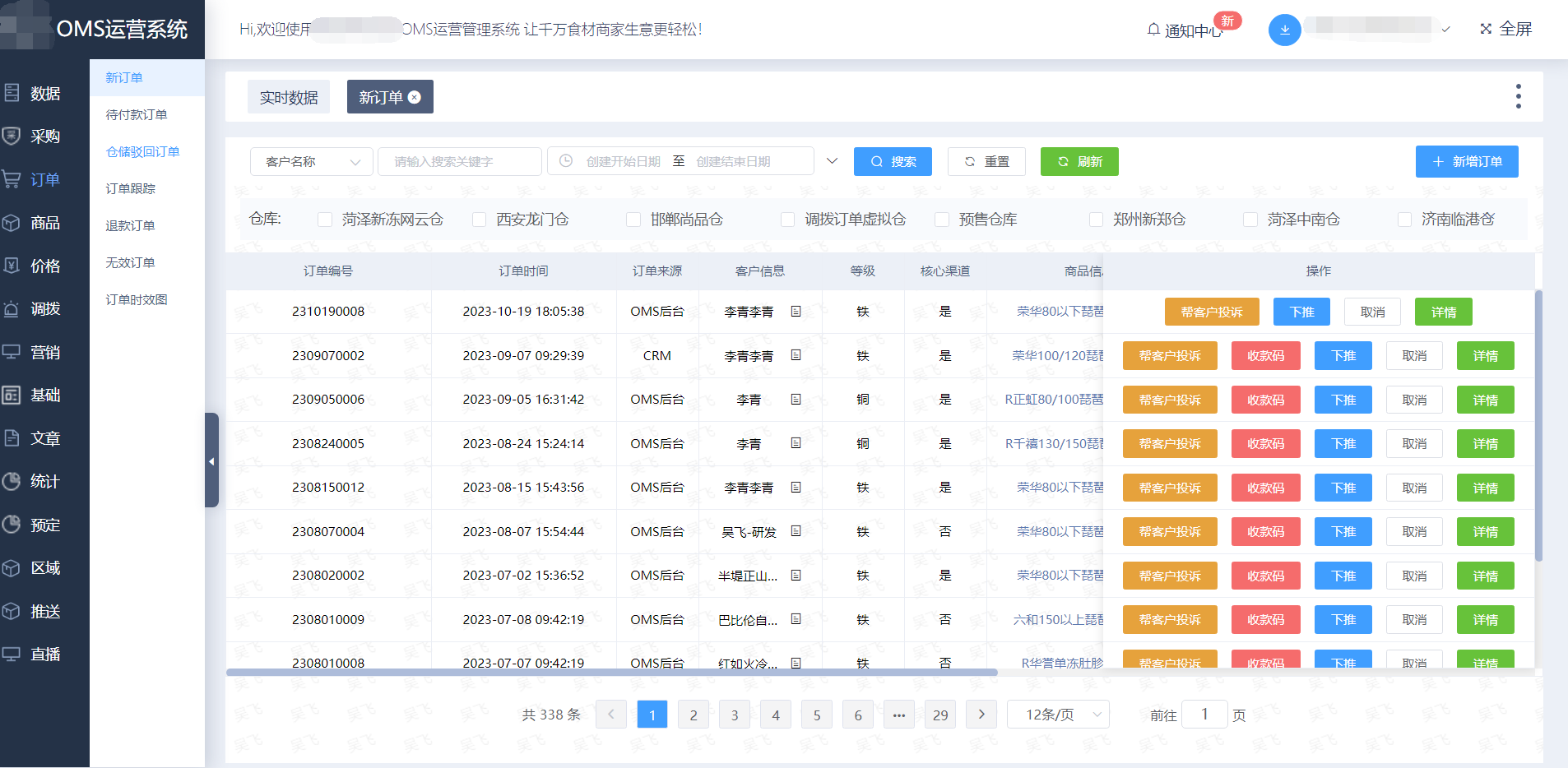Click the page jump number field
This screenshot has width=1568, height=768.
point(1204,715)
